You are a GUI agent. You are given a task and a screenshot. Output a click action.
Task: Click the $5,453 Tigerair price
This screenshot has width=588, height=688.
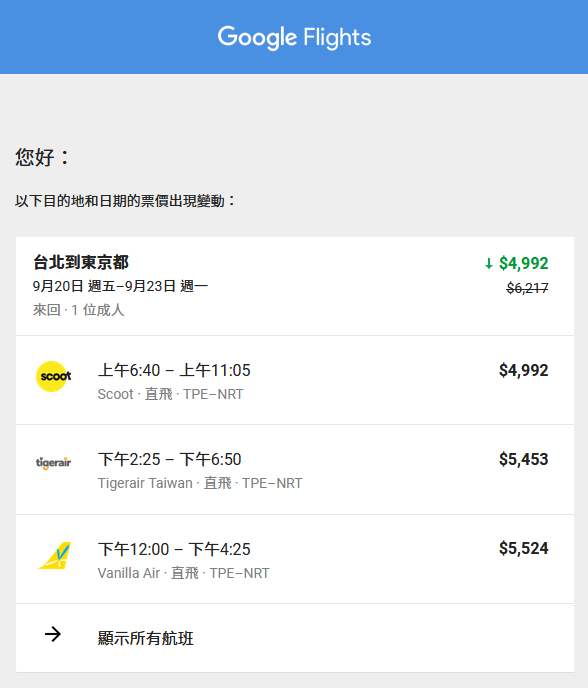pos(523,459)
